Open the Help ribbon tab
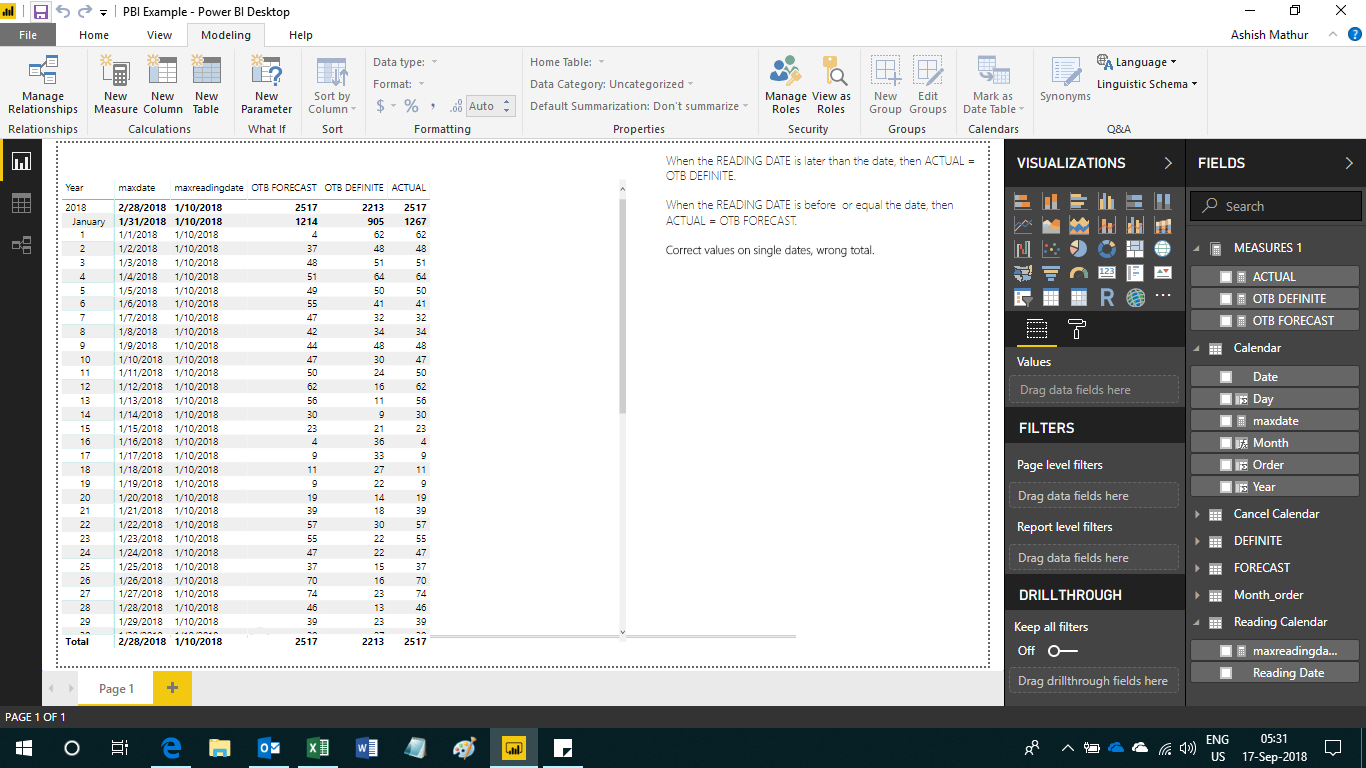The image size is (1366, 768). pos(301,35)
